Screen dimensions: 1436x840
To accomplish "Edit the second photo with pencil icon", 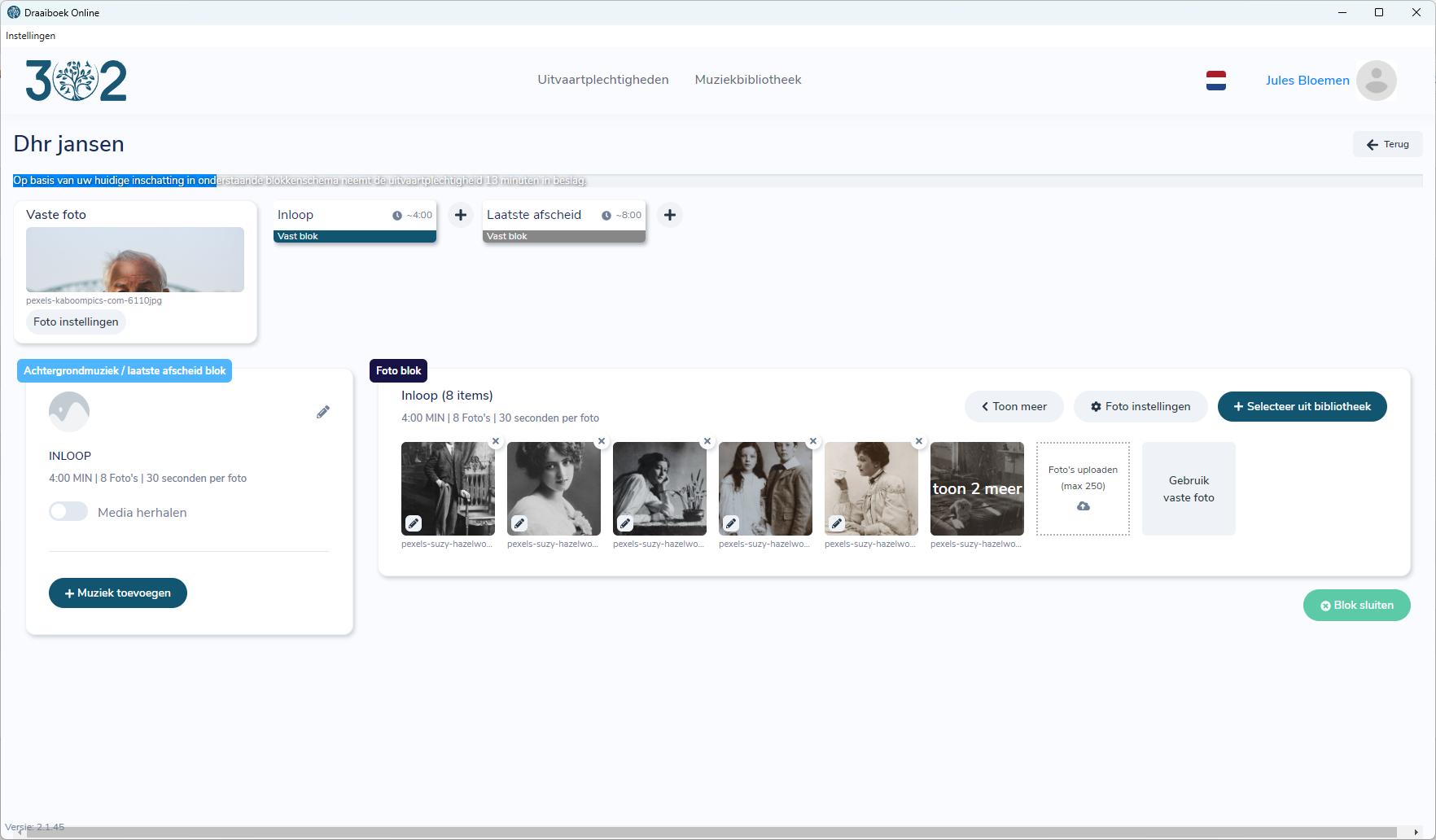I will (519, 523).
